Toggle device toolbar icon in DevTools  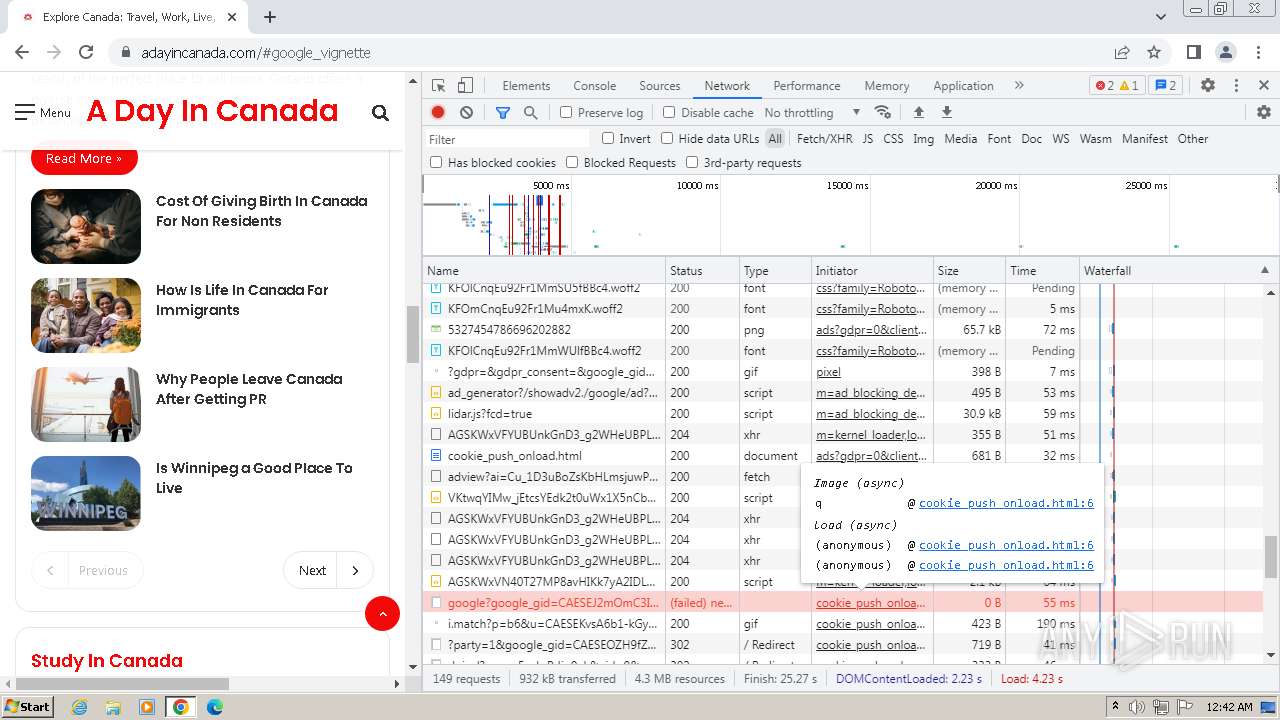[465, 86]
